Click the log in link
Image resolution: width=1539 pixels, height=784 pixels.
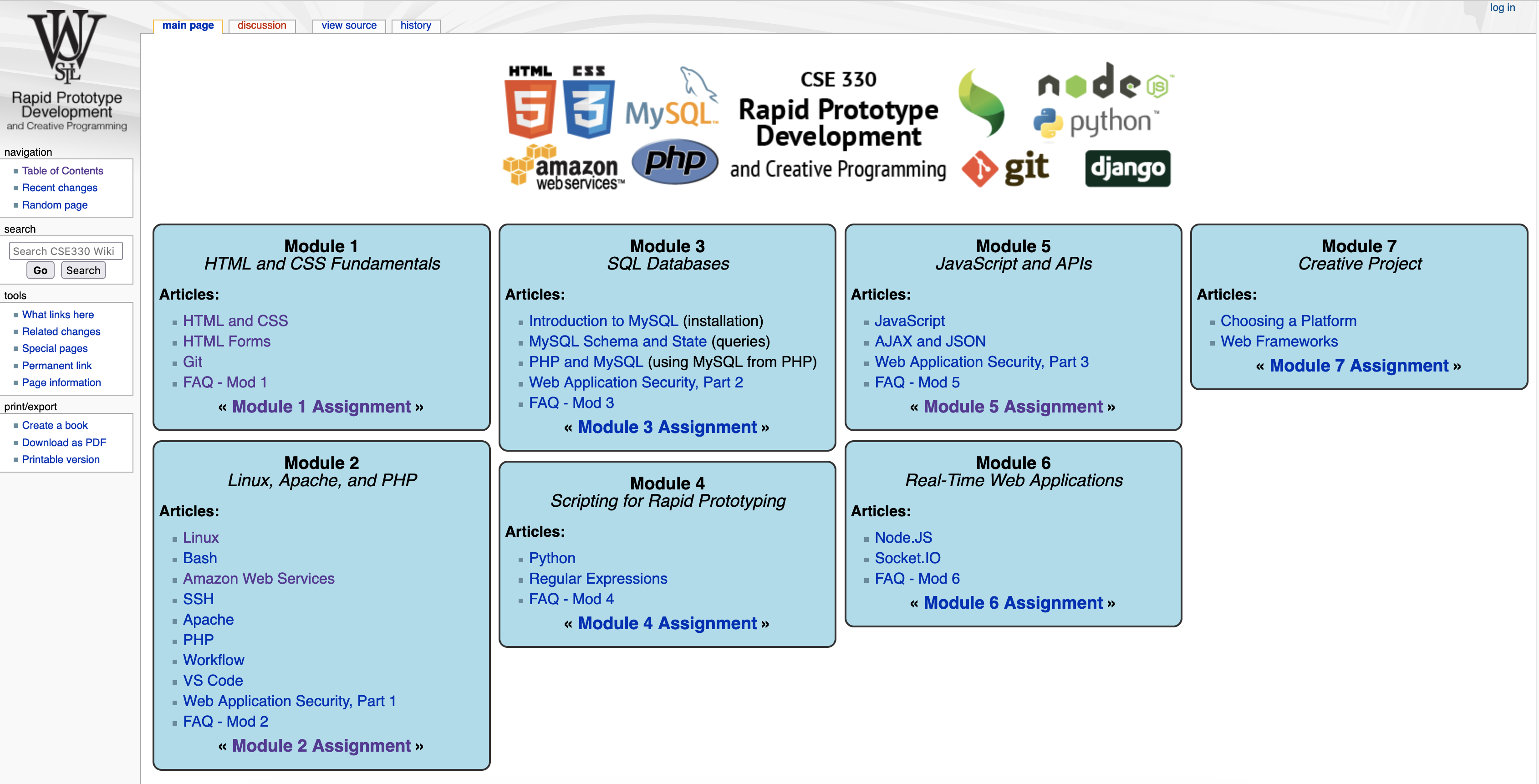point(1502,8)
